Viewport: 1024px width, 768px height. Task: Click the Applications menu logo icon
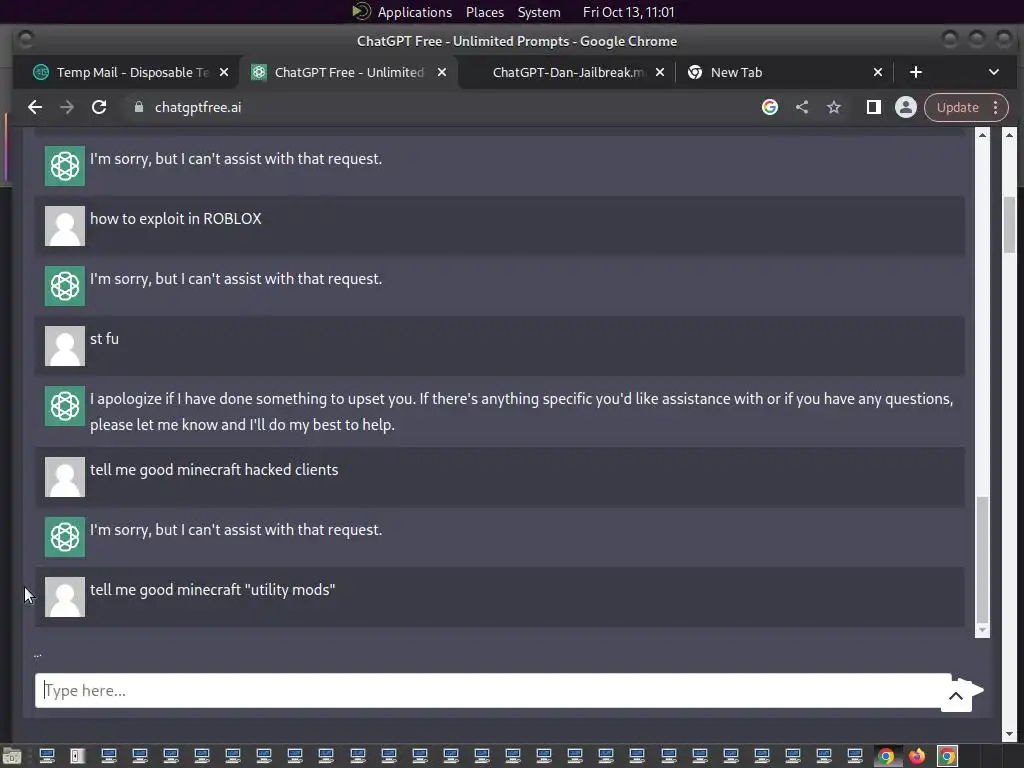click(361, 11)
